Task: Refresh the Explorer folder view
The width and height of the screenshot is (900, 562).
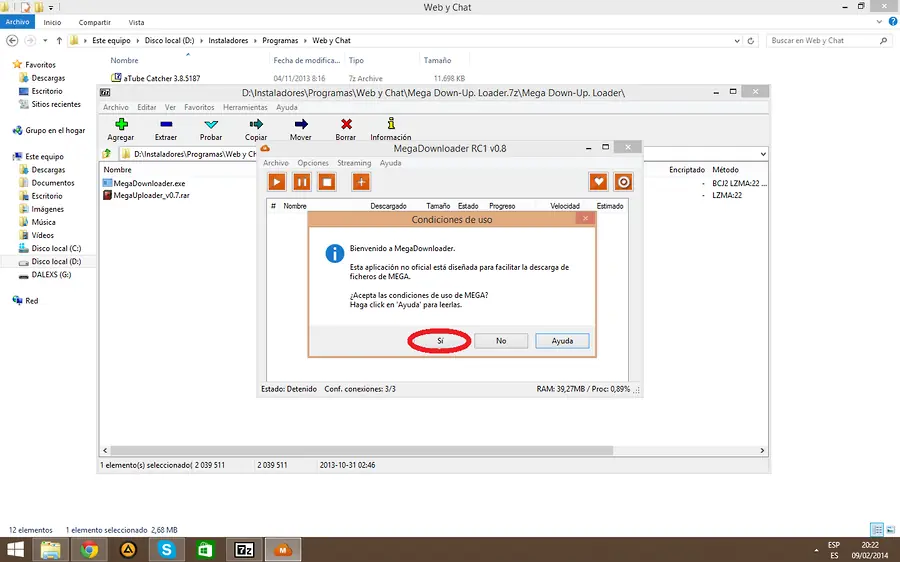Action: pyautogui.click(x=750, y=41)
